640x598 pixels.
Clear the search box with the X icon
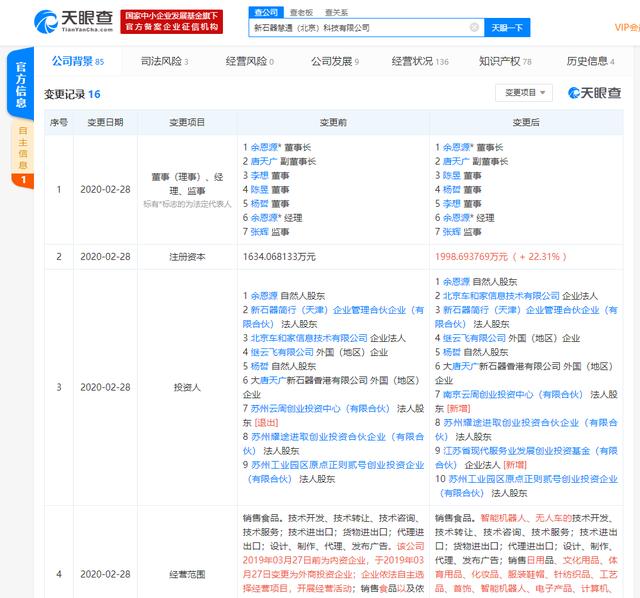(x=474, y=27)
